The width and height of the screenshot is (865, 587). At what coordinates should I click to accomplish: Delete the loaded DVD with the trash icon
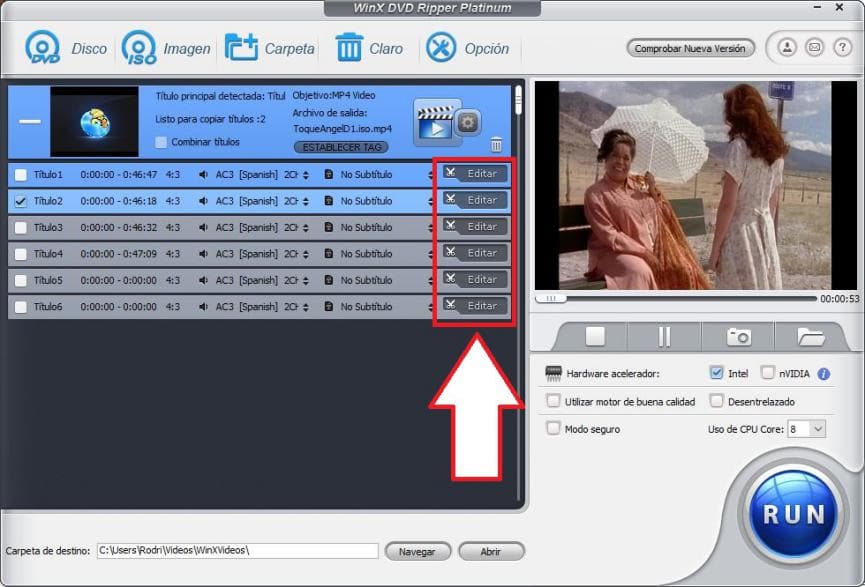tap(496, 143)
